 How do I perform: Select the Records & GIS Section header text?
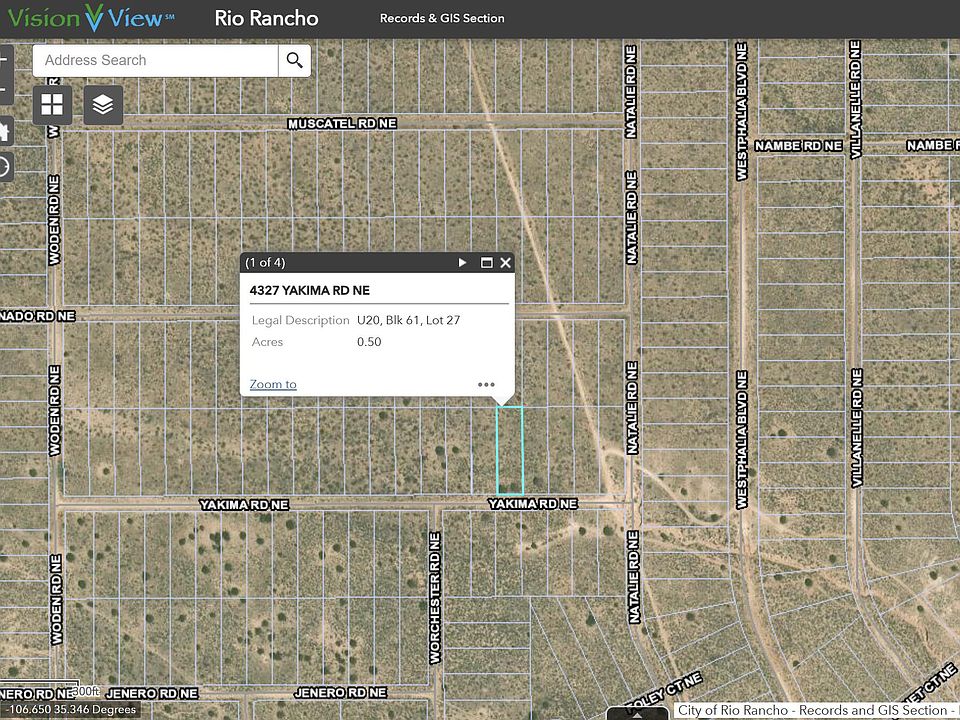pos(442,18)
